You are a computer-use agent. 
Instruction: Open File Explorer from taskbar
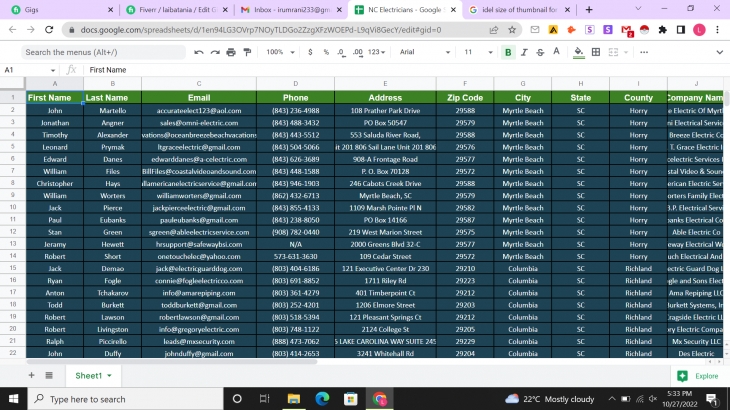(x=294, y=399)
